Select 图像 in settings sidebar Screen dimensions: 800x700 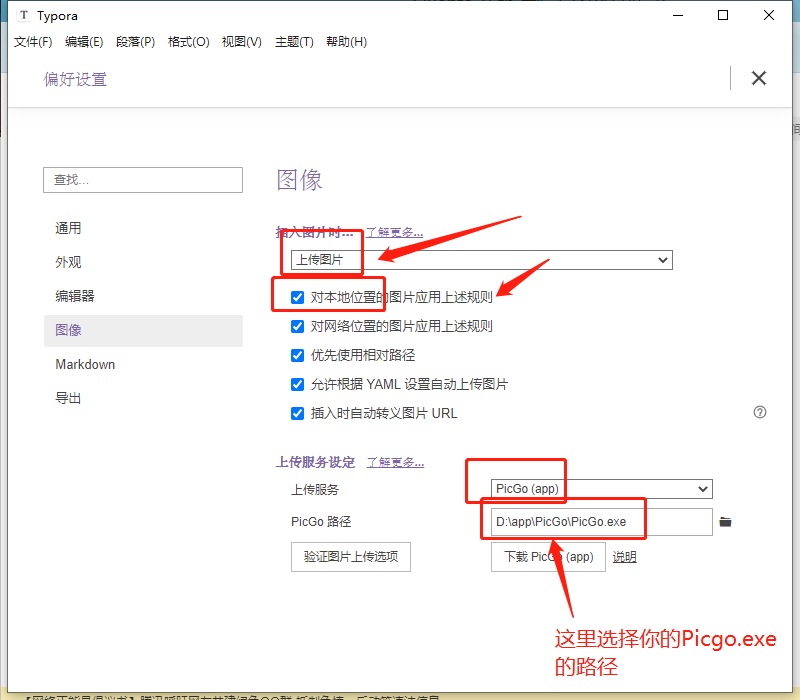click(x=143, y=330)
